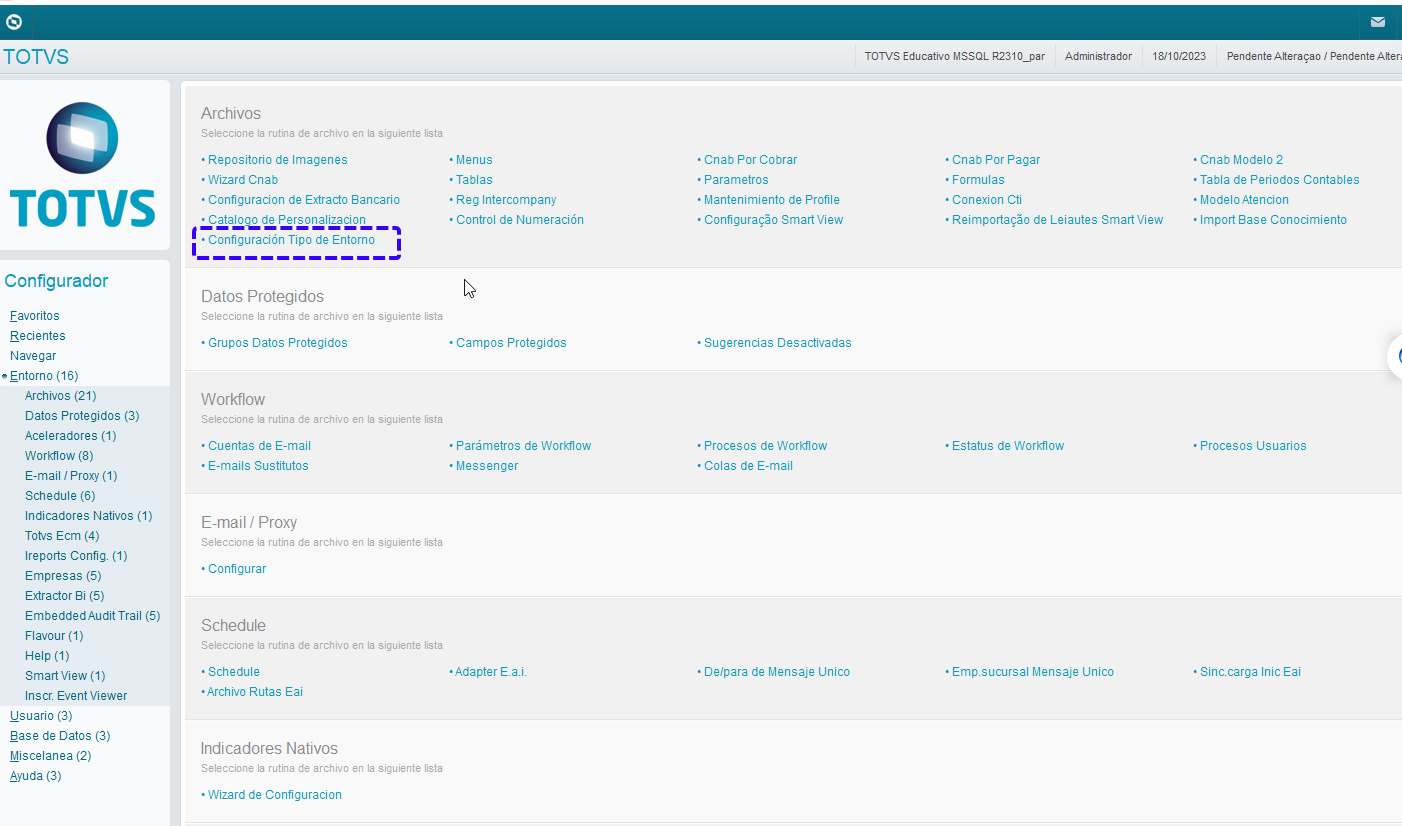Select Navegar in the sidebar
Screen dimensions: 1402x826
click(33, 356)
